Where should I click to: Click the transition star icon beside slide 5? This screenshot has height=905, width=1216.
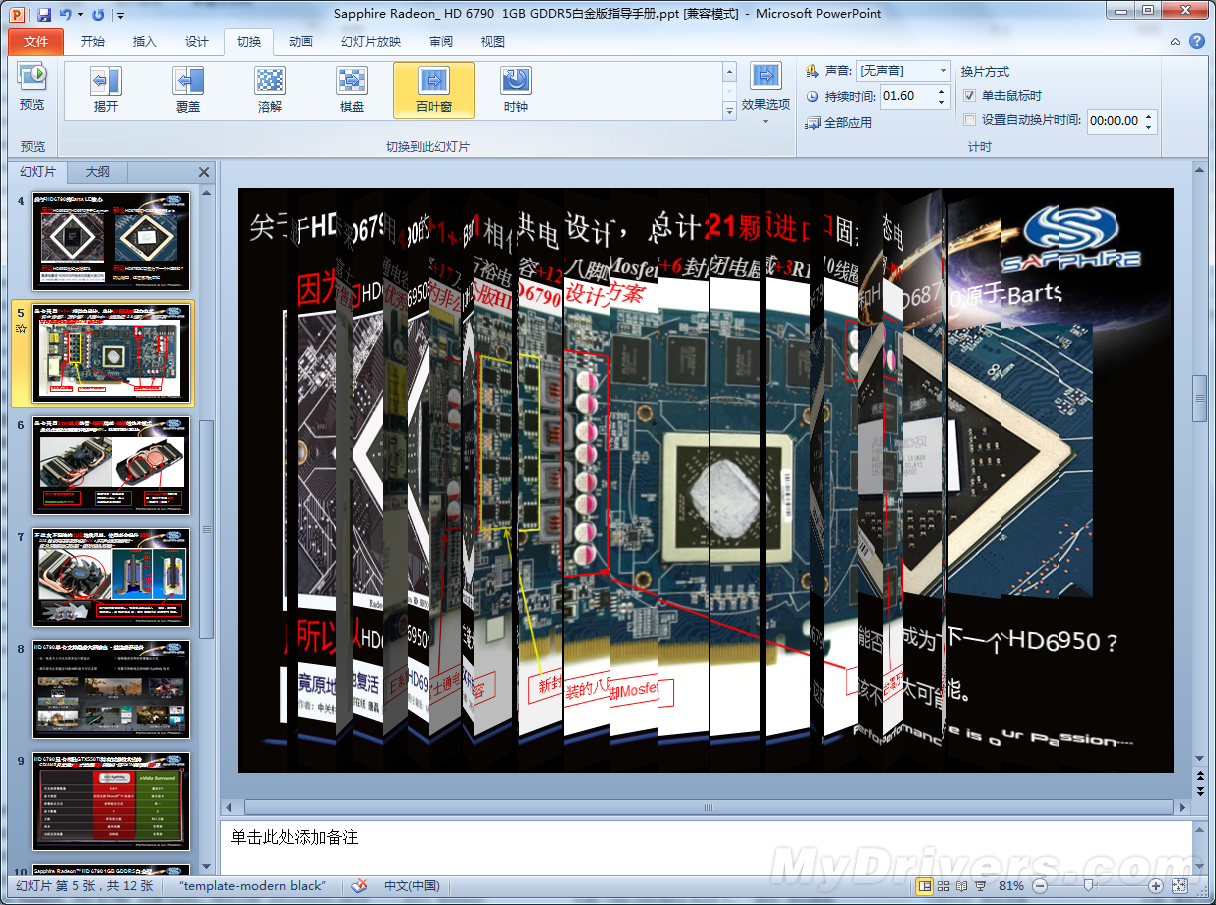pos(20,329)
